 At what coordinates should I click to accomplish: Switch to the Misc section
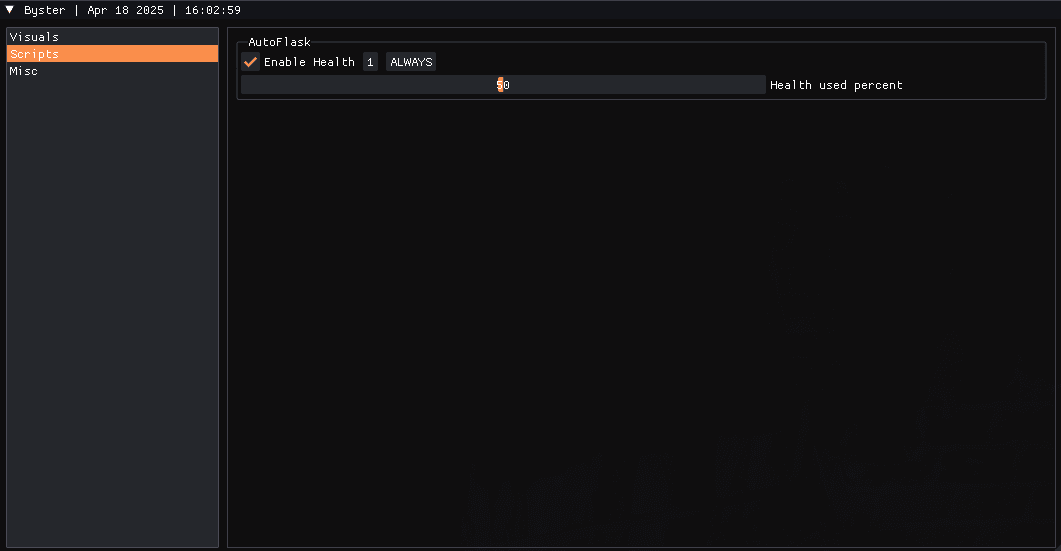pyautogui.click(x=112, y=70)
